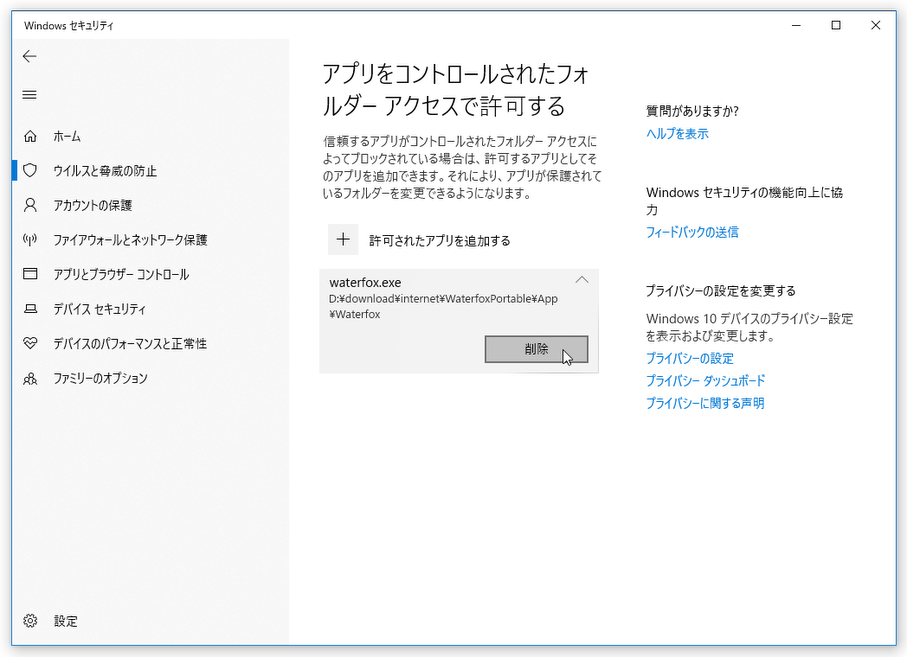Select the waterfox.exe file name

365,283
